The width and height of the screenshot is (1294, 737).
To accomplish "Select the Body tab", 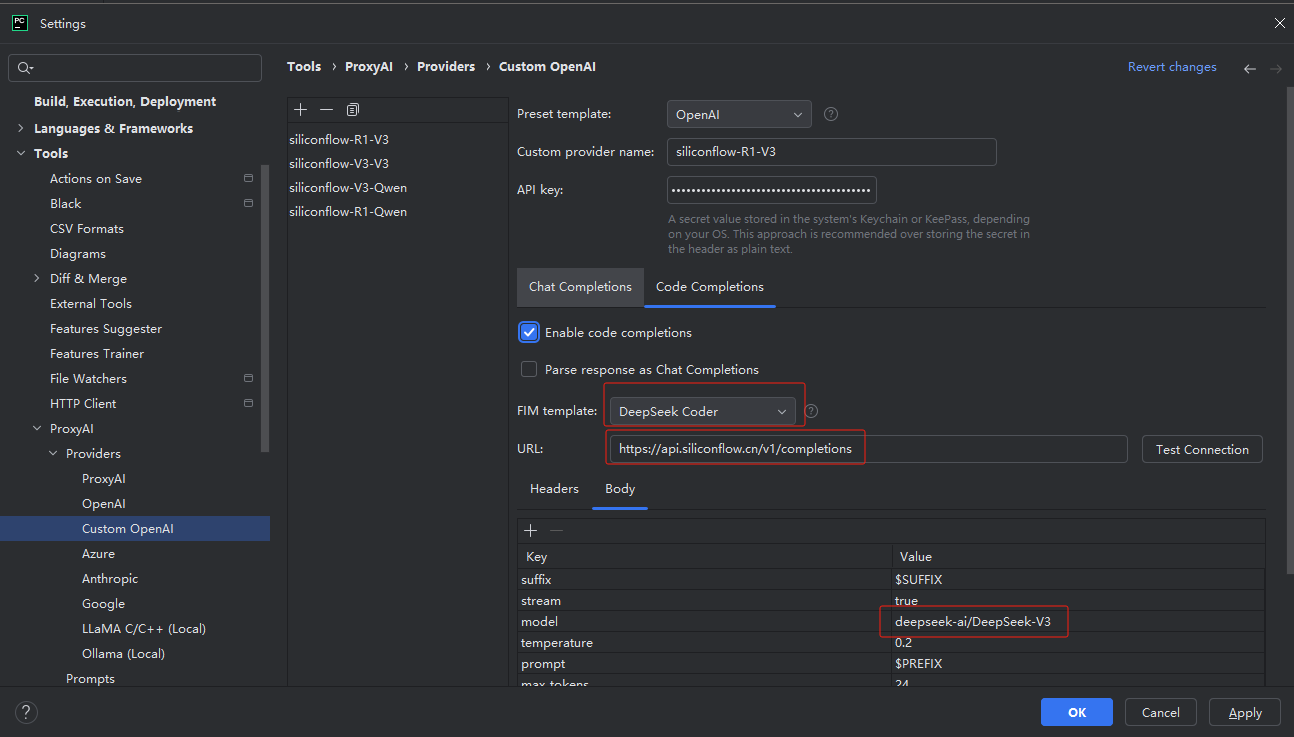I will click(620, 488).
